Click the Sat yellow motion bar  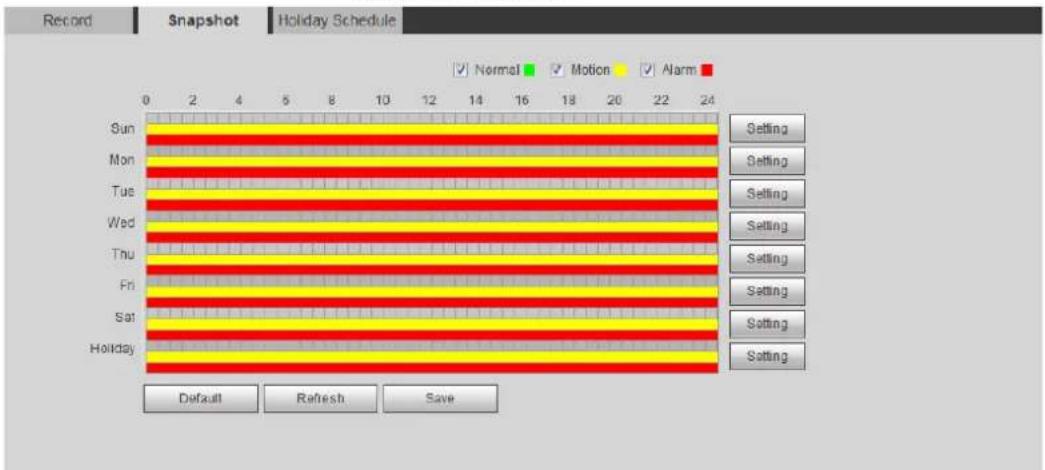(432, 325)
